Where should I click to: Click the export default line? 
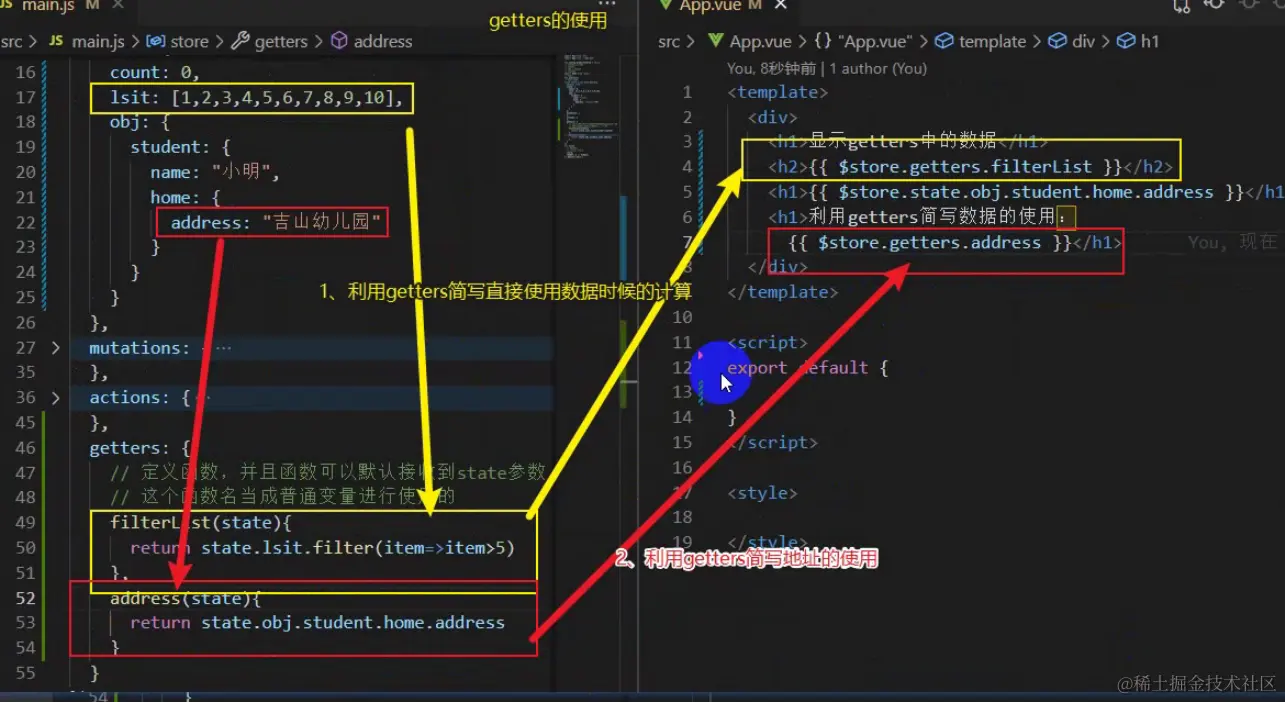pyautogui.click(x=808, y=368)
